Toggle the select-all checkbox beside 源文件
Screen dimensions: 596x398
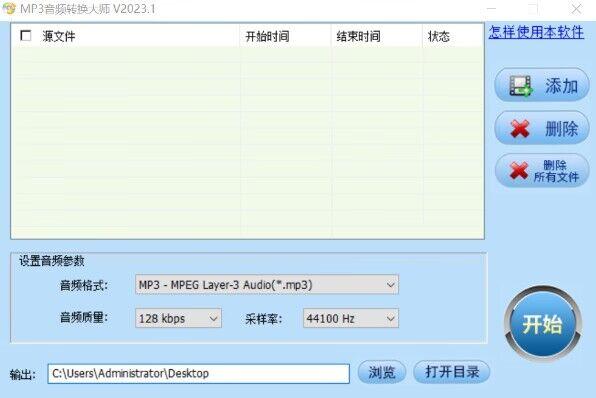pyautogui.click(x=26, y=36)
